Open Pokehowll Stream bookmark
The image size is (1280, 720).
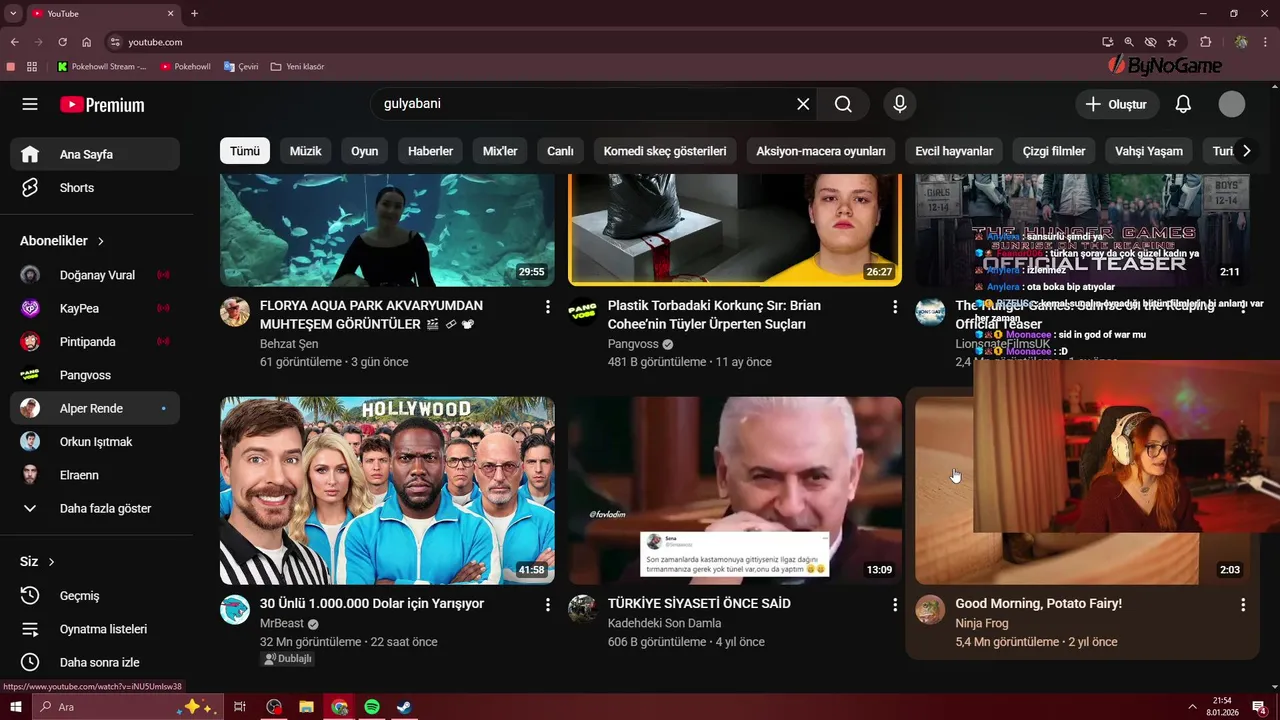101,67
